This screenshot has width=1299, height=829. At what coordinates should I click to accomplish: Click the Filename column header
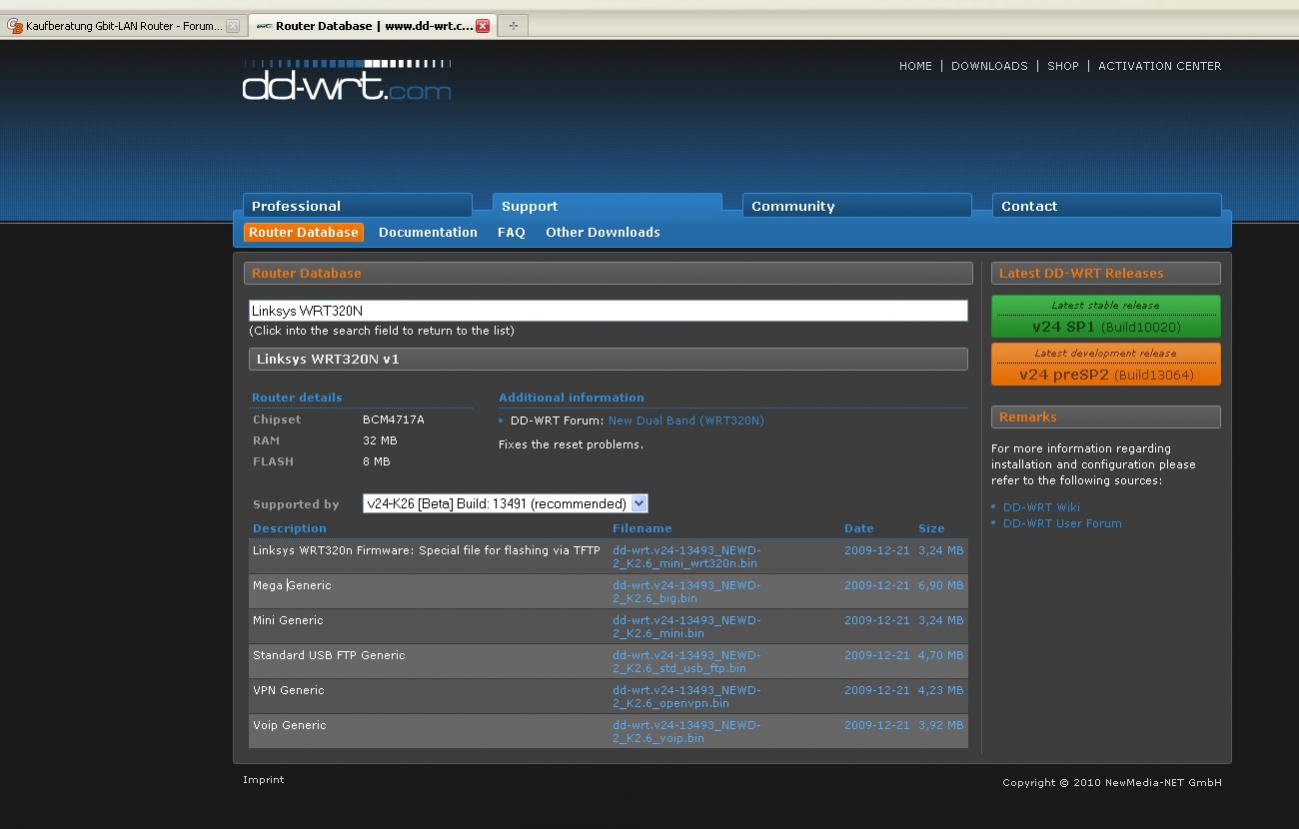coord(642,529)
